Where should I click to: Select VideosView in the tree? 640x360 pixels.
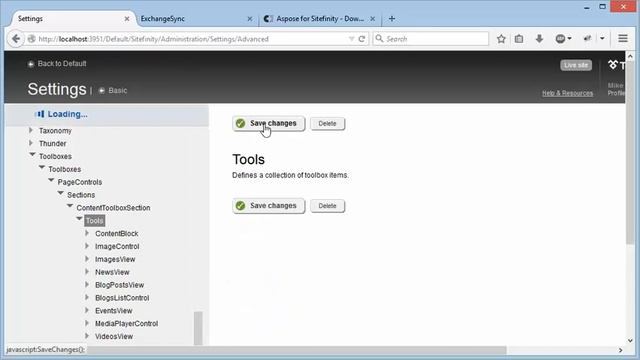point(114,336)
